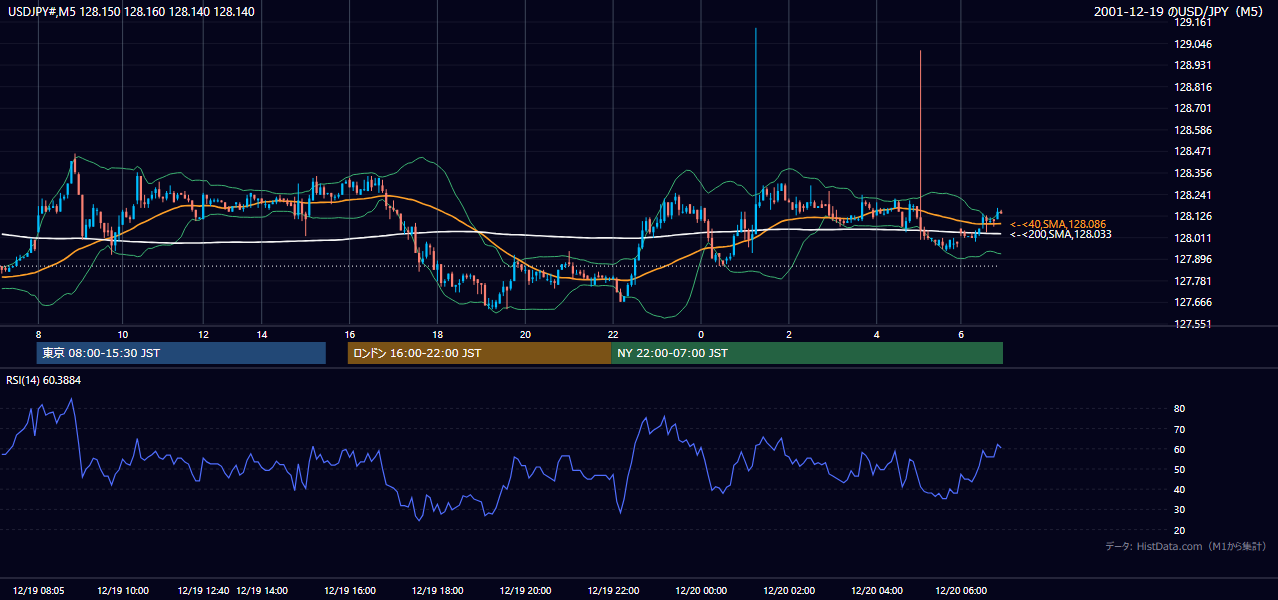The width and height of the screenshot is (1278, 600).
Task: Click the price axis value 128.816
Action: click(x=1192, y=87)
